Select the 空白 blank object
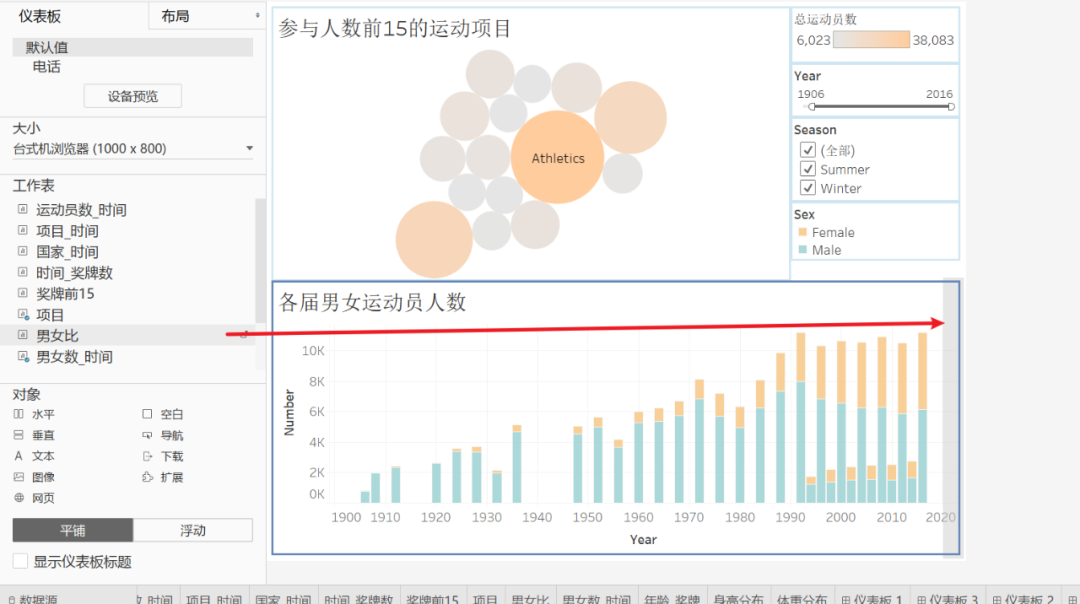 point(163,415)
